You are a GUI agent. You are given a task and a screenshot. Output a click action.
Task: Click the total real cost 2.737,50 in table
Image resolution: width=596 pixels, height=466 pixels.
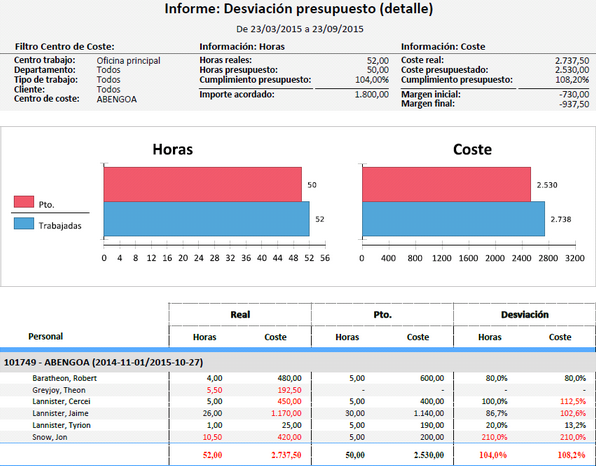287,455
